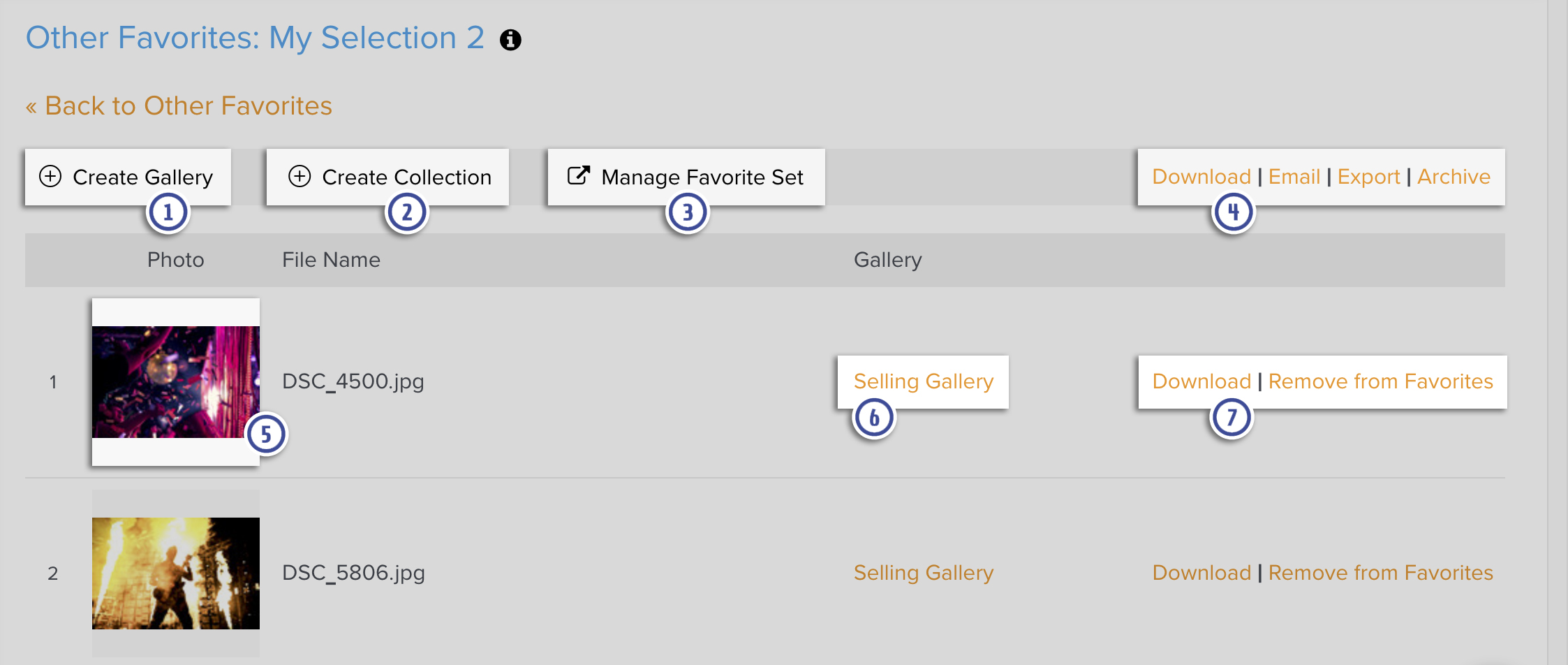The width and height of the screenshot is (1568, 665).
Task: Download the whole favorite set
Action: tap(1201, 177)
